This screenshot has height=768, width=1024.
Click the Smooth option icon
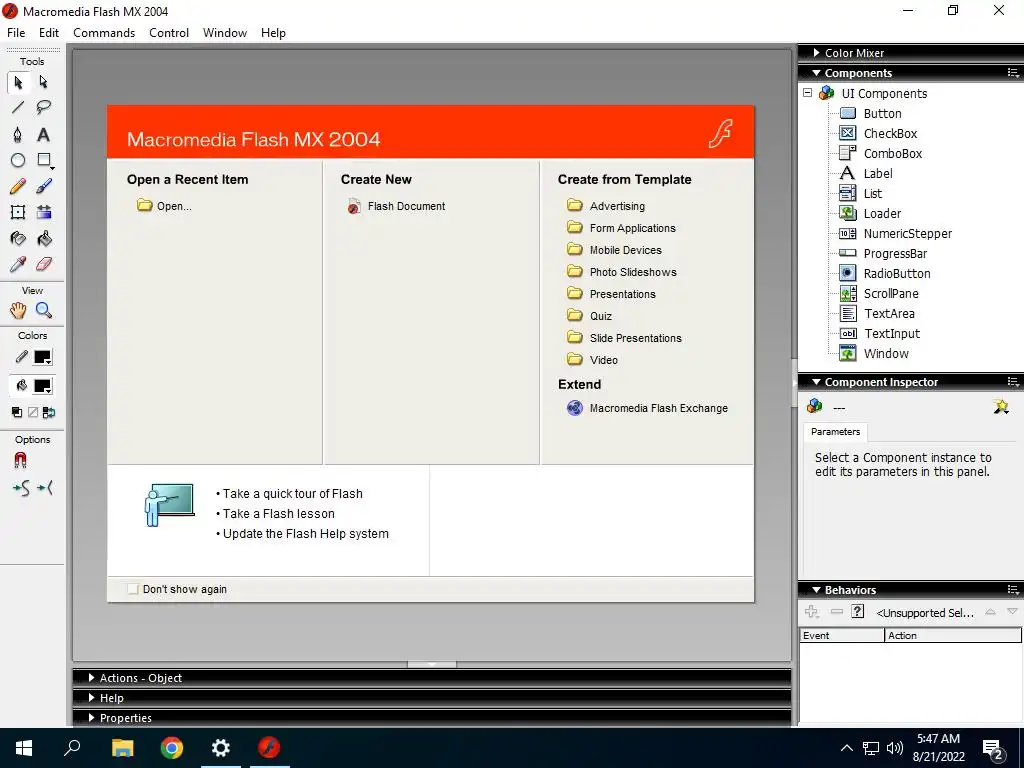21,488
